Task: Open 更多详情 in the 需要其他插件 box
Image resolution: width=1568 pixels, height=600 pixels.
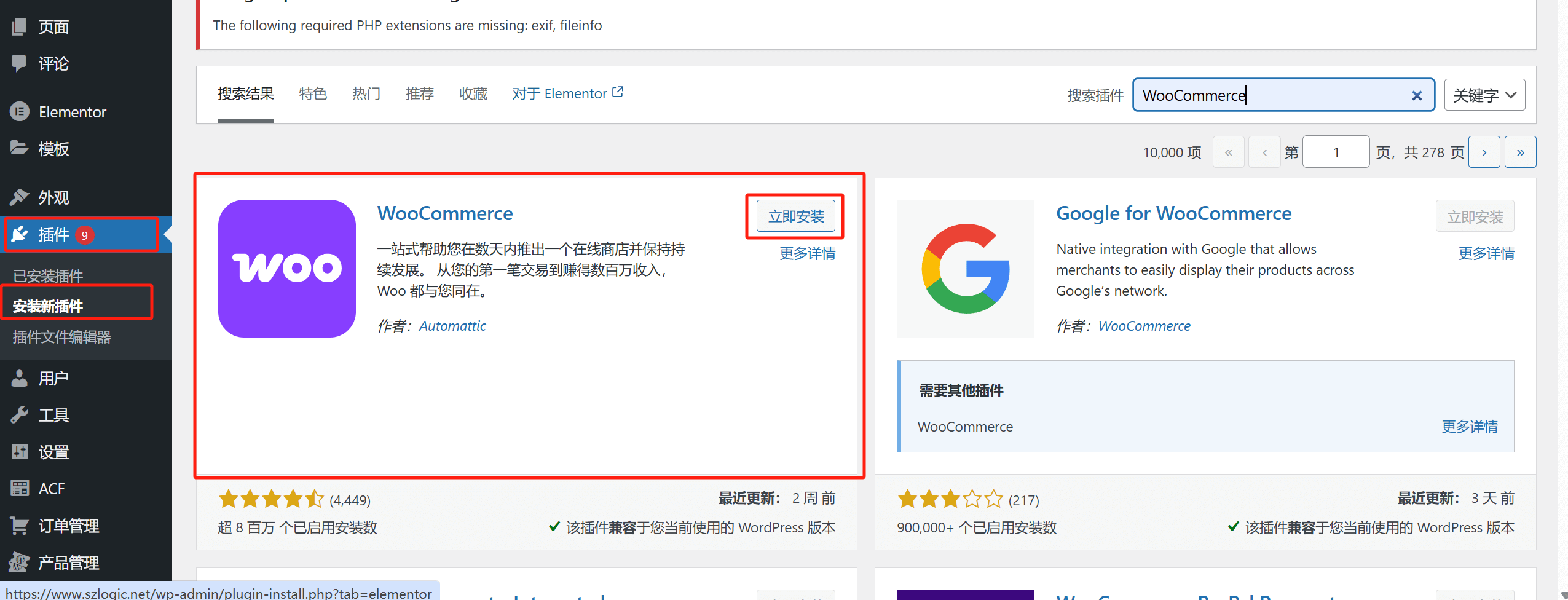Action: 1470,426
